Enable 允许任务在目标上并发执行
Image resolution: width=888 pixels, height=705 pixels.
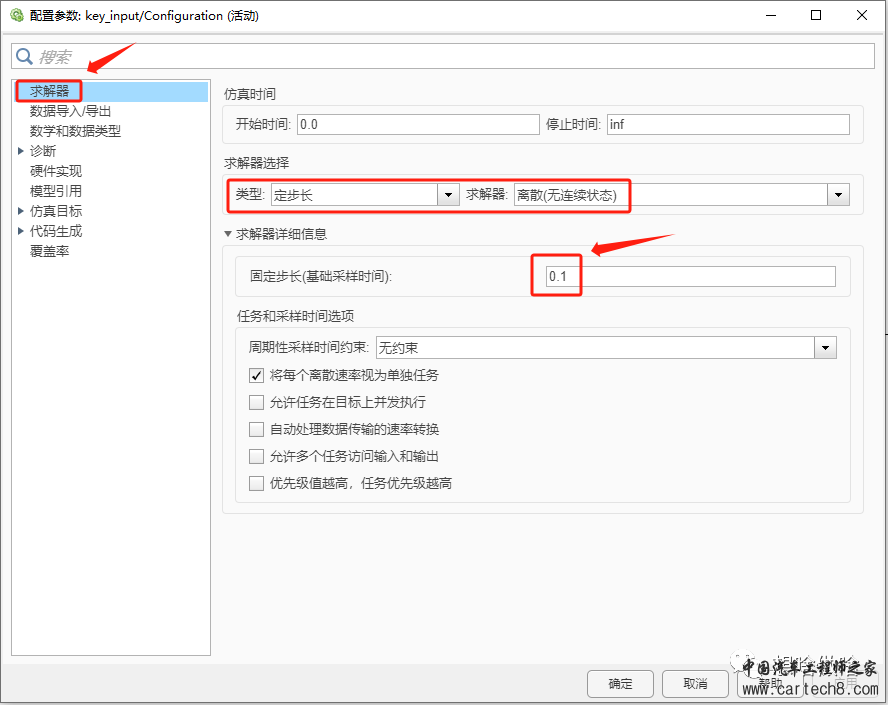tap(257, 403)
